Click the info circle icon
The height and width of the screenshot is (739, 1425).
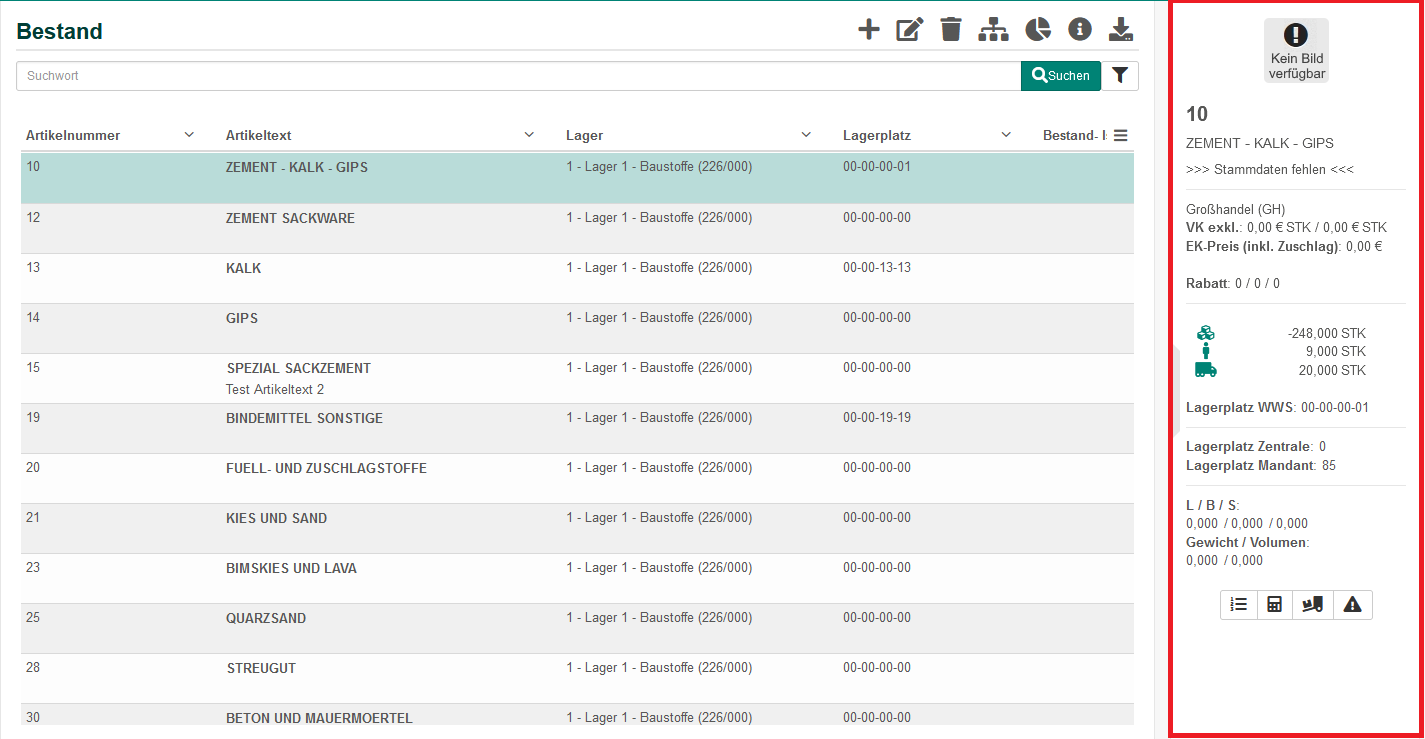pos(1080,30)
